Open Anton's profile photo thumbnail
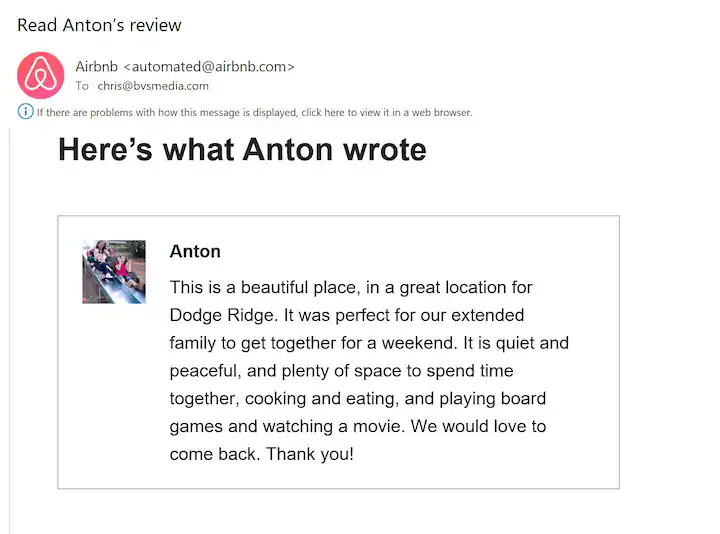 tap(114, 272)
